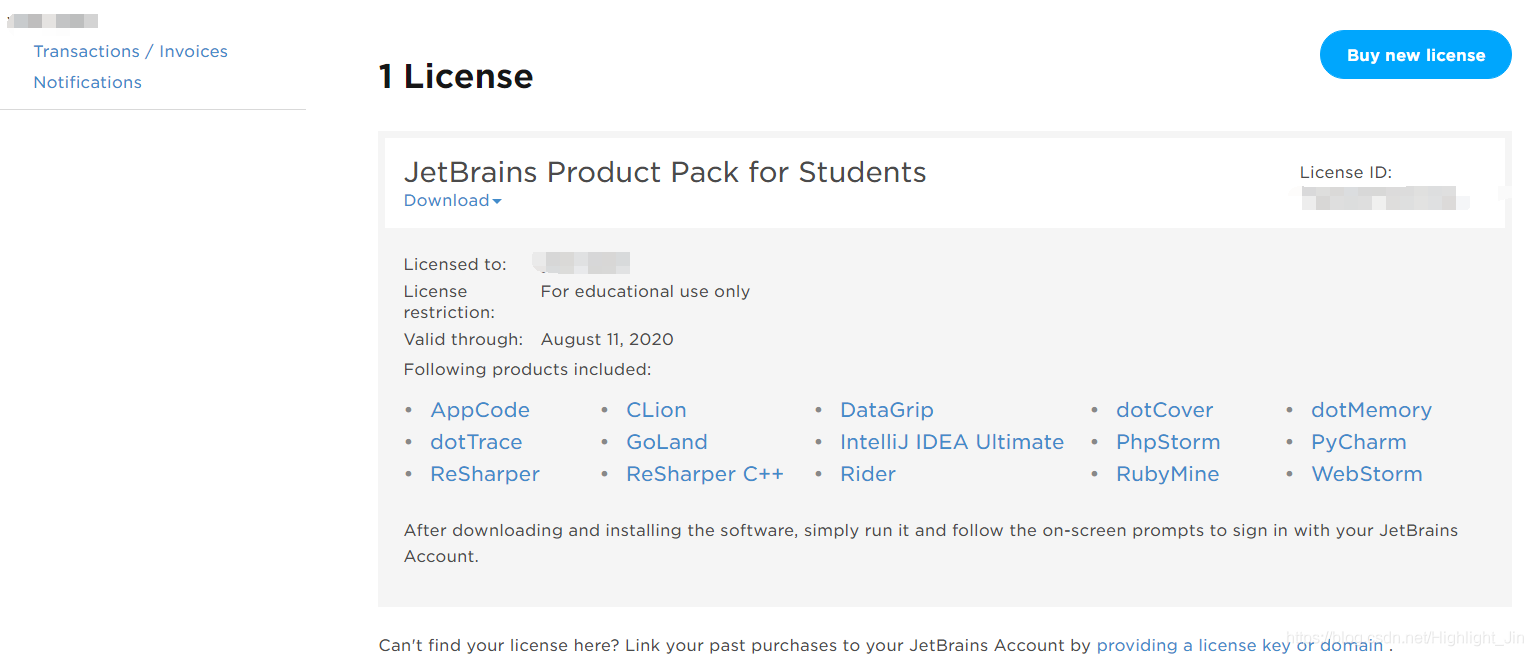Go to the Rider link

[868, 474]
